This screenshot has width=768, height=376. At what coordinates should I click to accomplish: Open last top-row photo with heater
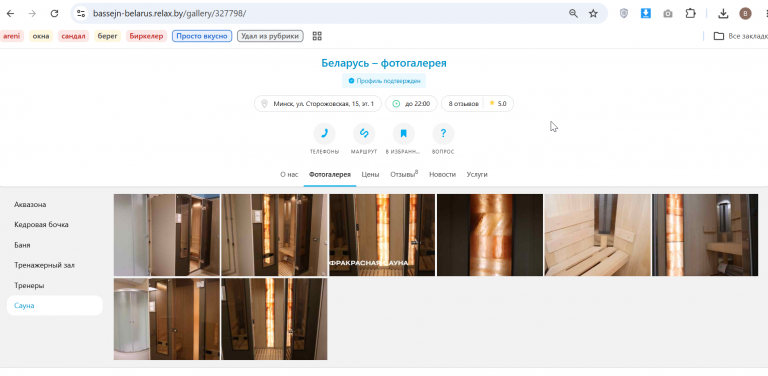pyautogui.click(x=705, y=235)
